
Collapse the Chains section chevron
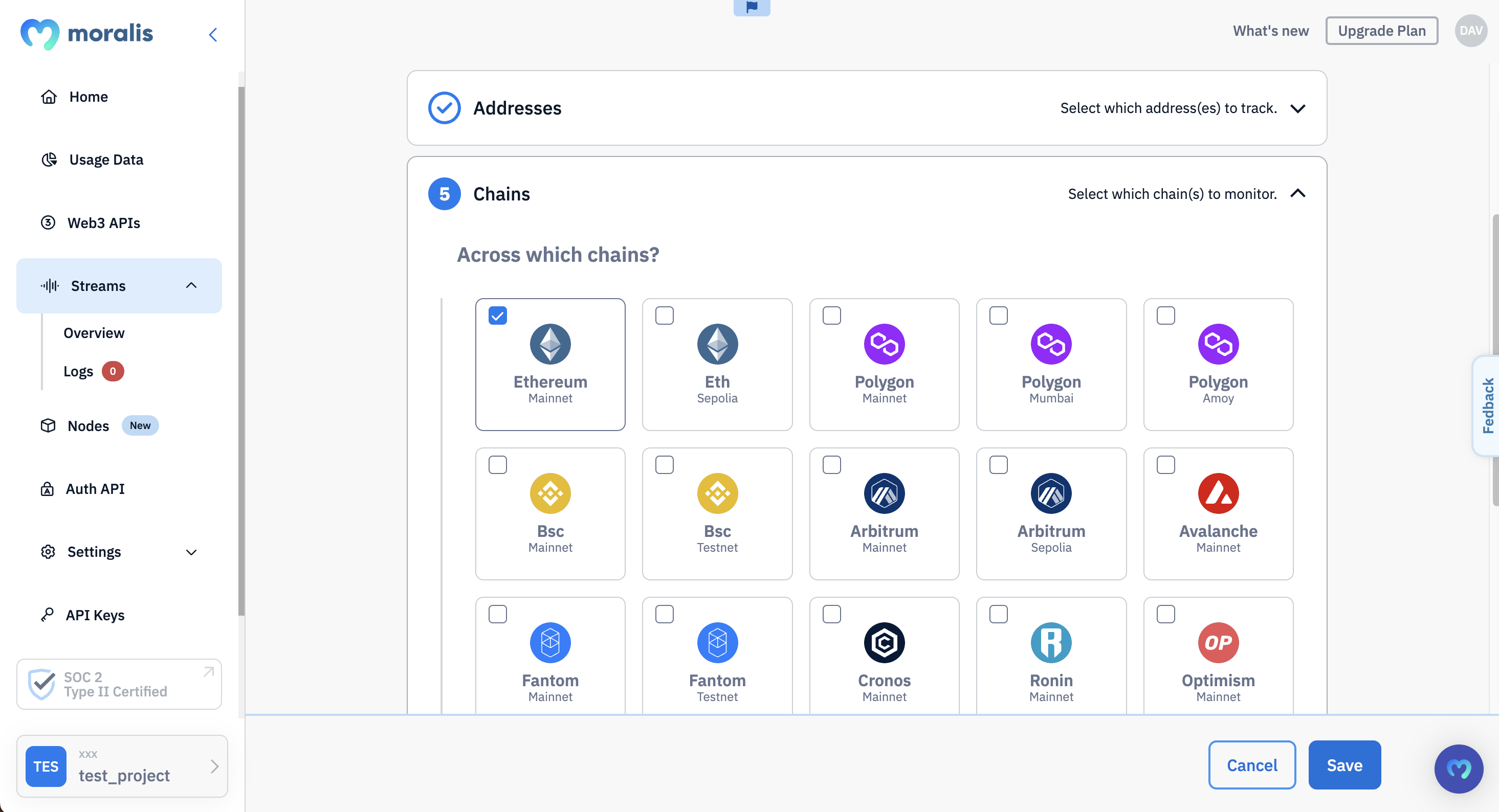[x=1297, y=193]
